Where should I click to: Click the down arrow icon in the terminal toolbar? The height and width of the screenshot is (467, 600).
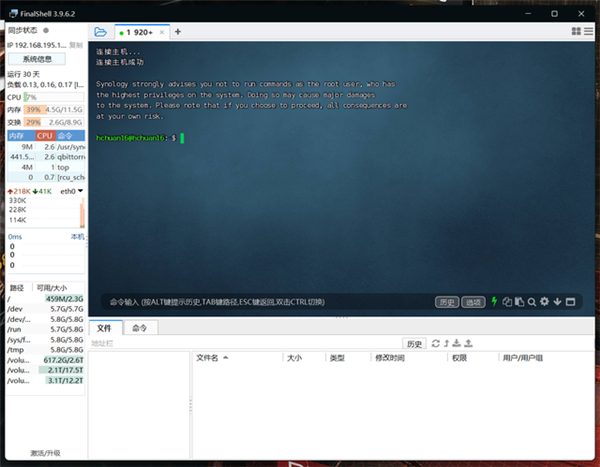click(x=558, y=301)
